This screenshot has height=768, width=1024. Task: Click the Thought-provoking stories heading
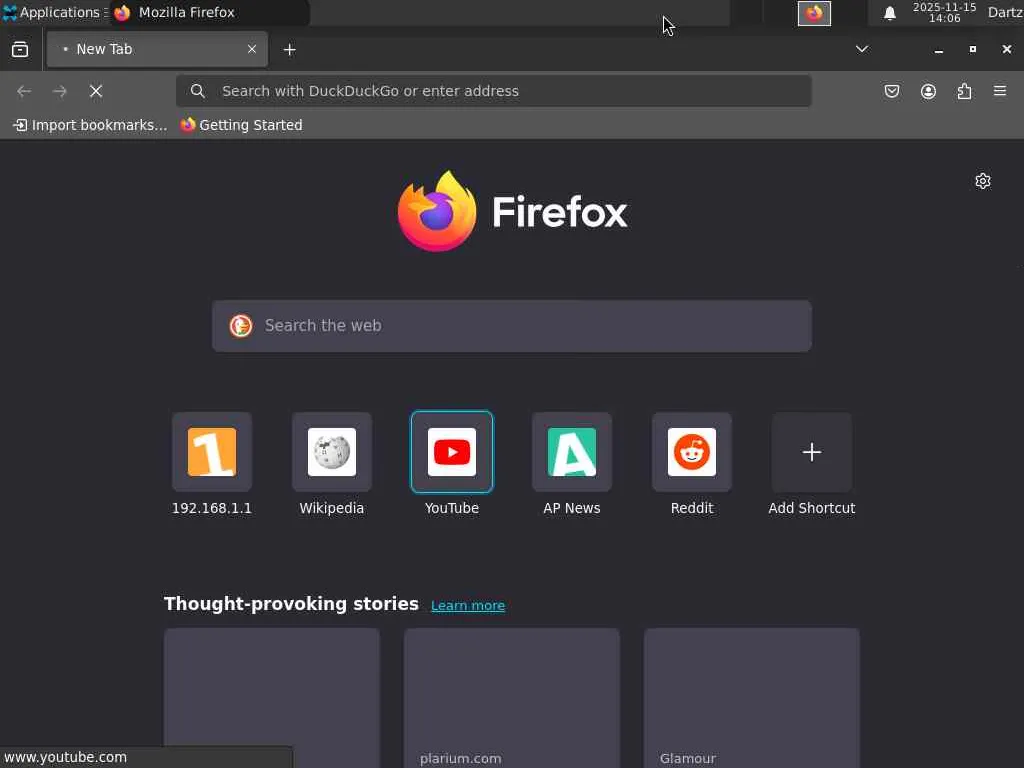(x=291, y=603)
